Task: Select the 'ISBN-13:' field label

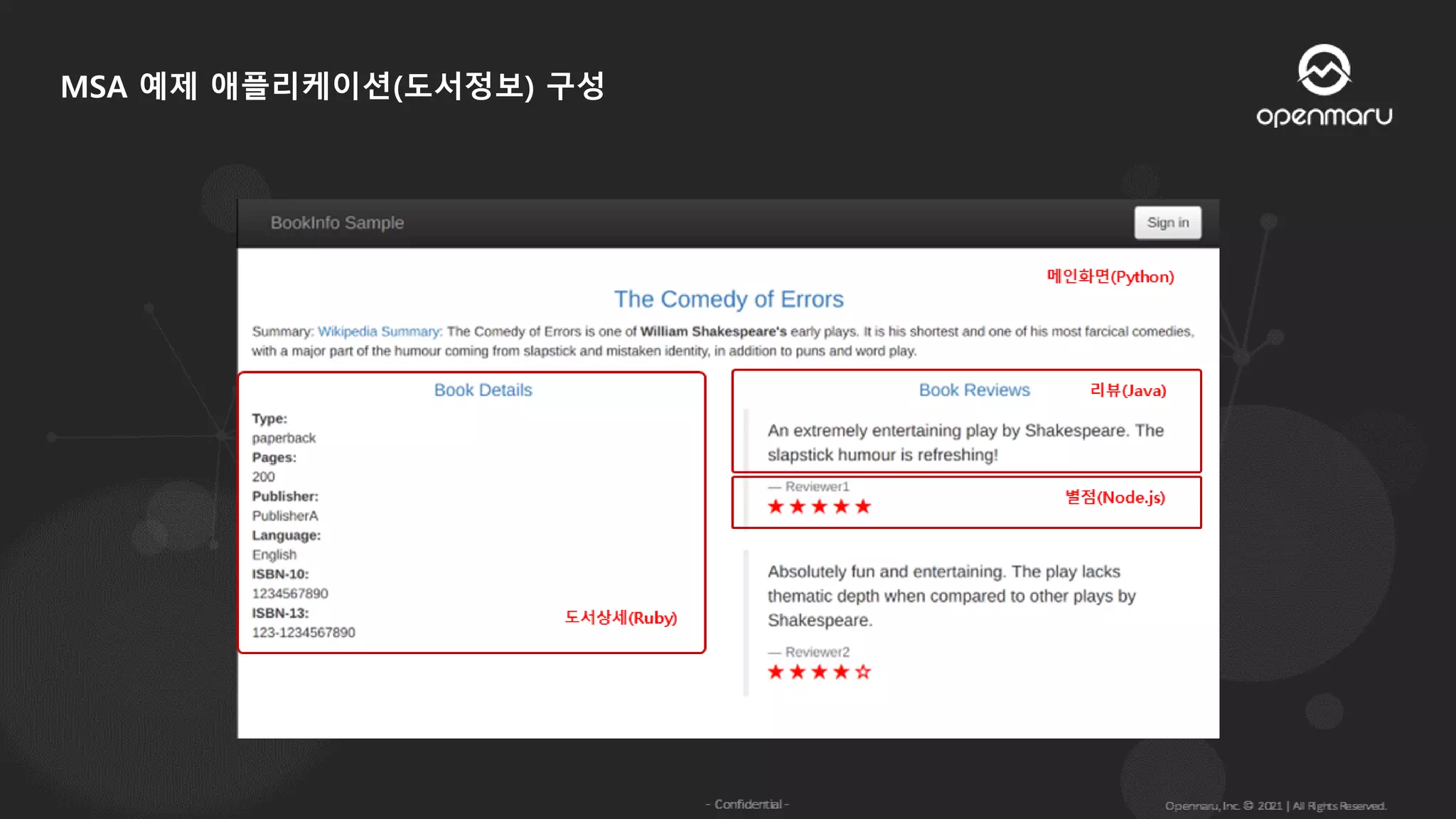Action: point(280,613)
